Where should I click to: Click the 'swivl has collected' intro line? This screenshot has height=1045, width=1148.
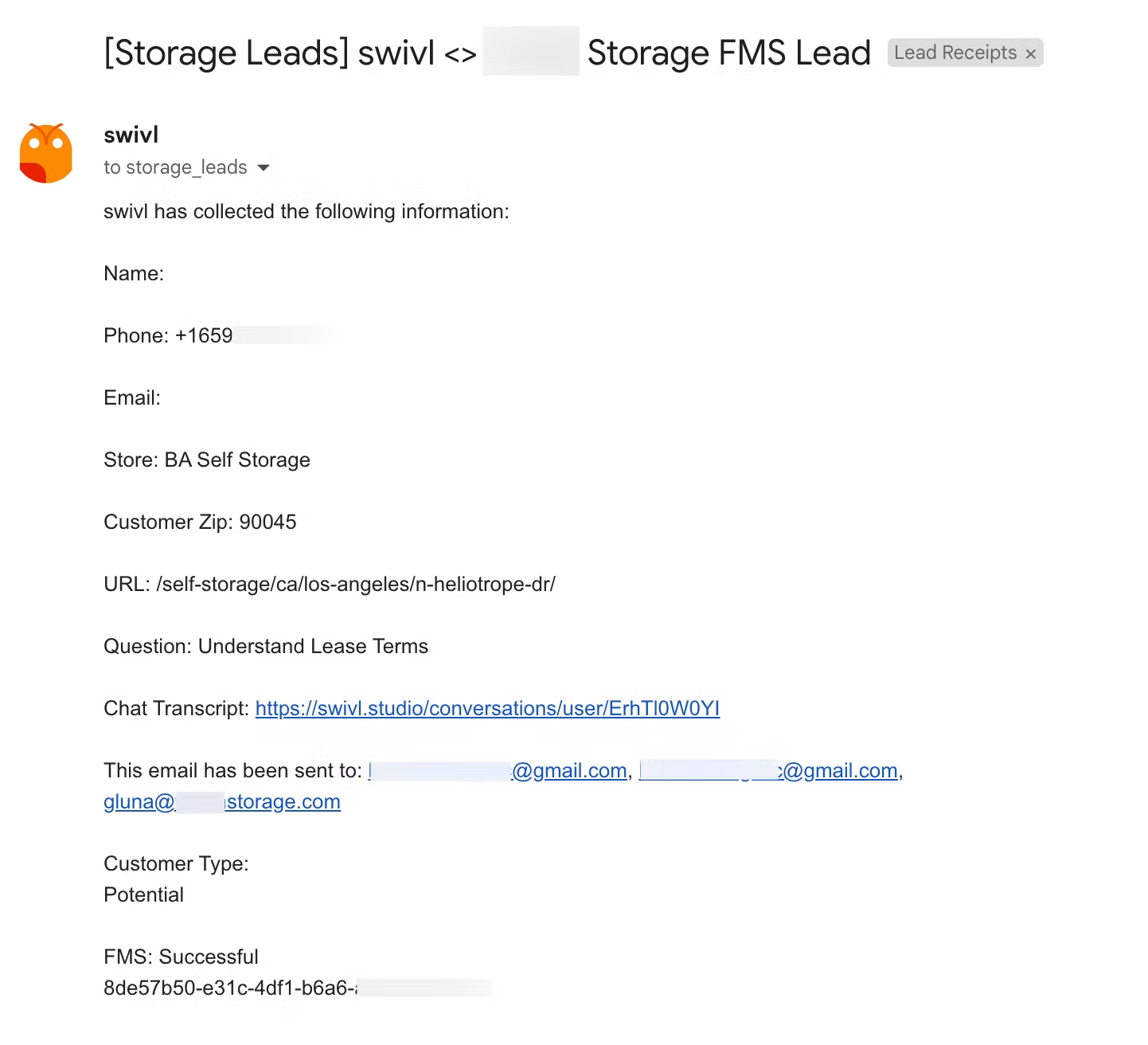(307, 211)
